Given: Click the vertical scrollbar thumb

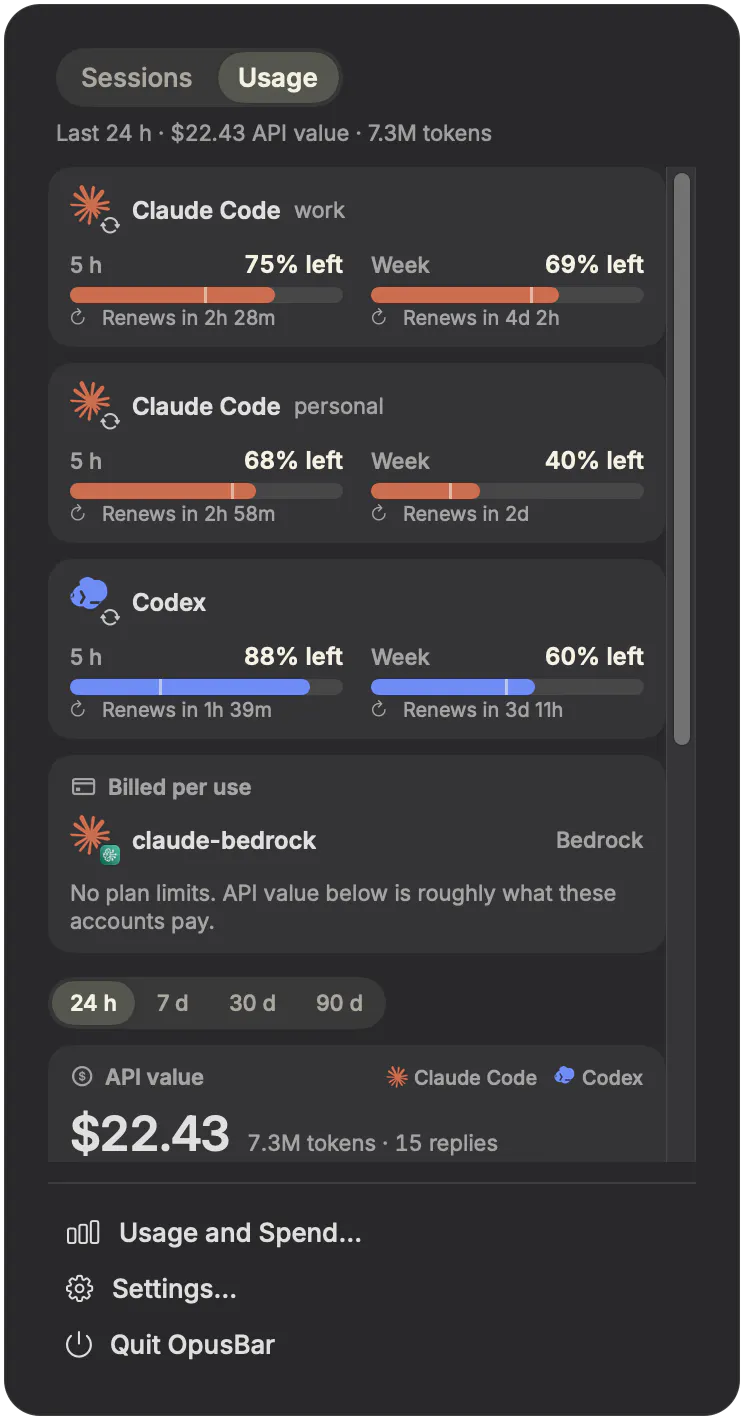Looking at the screenshot, I should point(682,459).
